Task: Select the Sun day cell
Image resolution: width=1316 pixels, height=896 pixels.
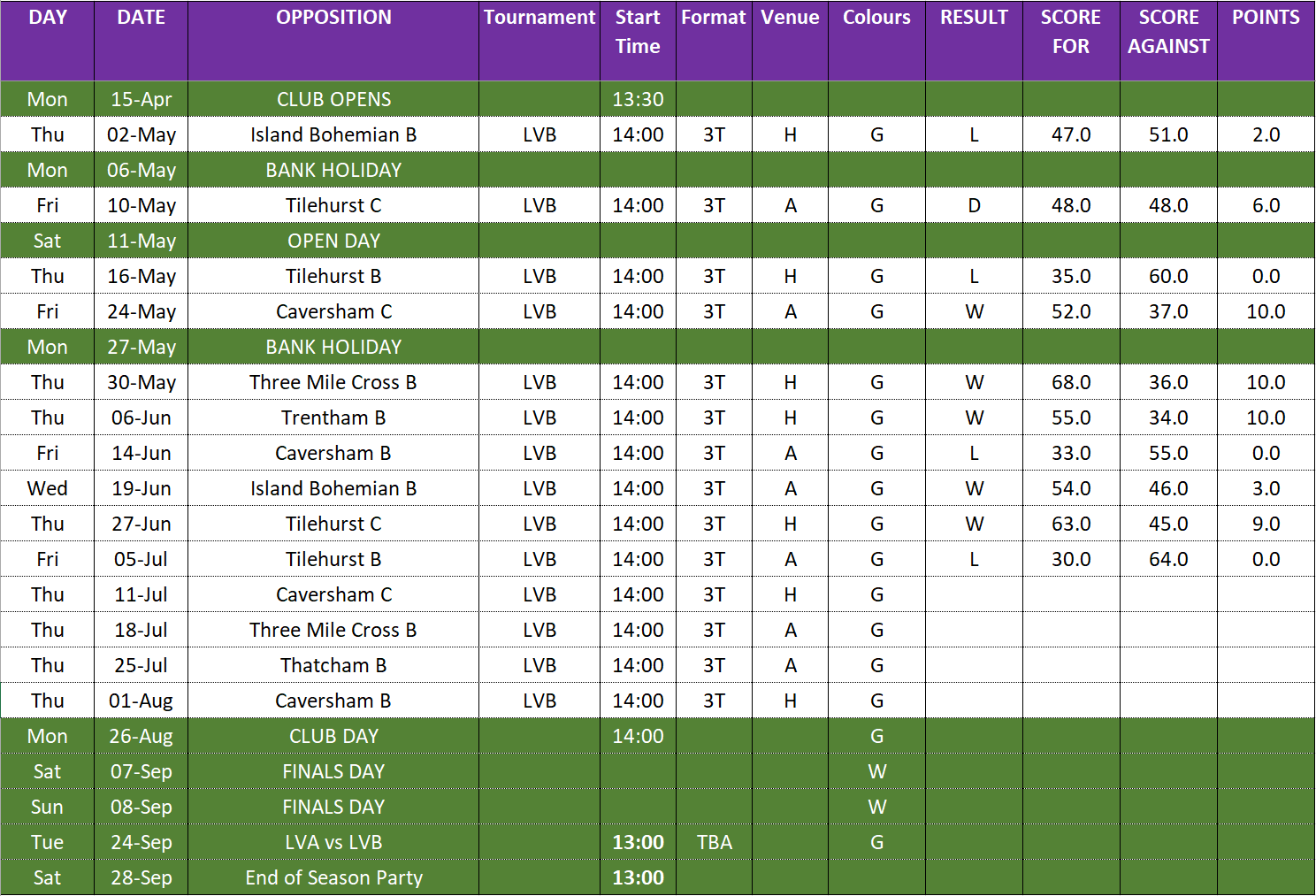Action: 48,807
